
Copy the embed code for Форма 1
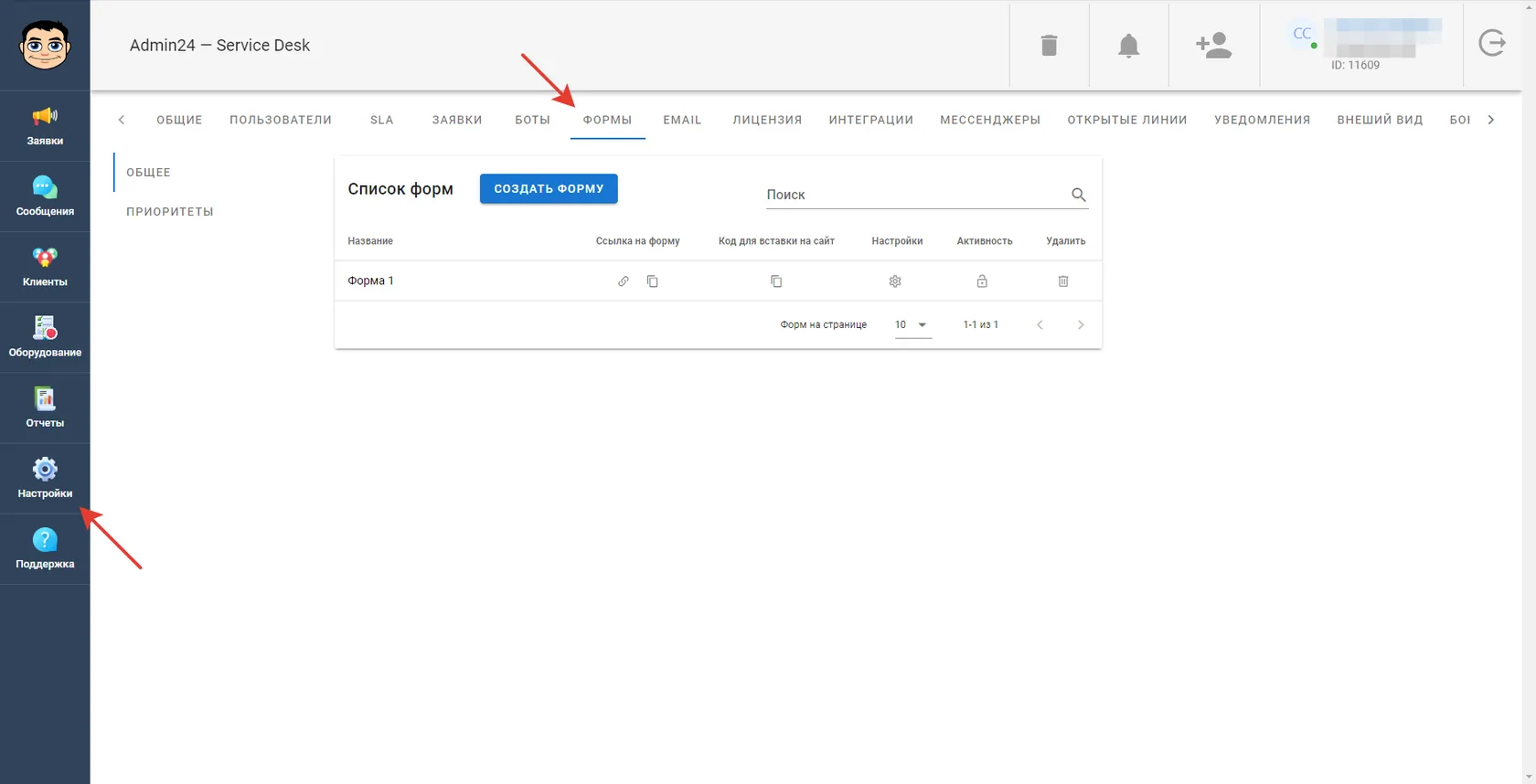coord(776,281)
